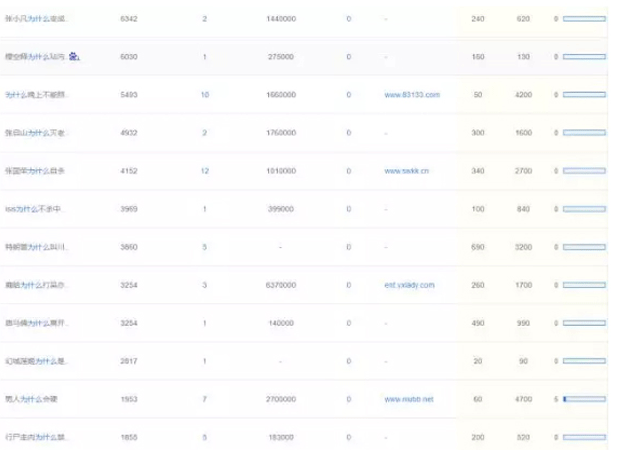Open the 张国荣为什么自杀 keyword link
Image resolution: width=640 pixels, height=452 pixels.
[36, 171]
